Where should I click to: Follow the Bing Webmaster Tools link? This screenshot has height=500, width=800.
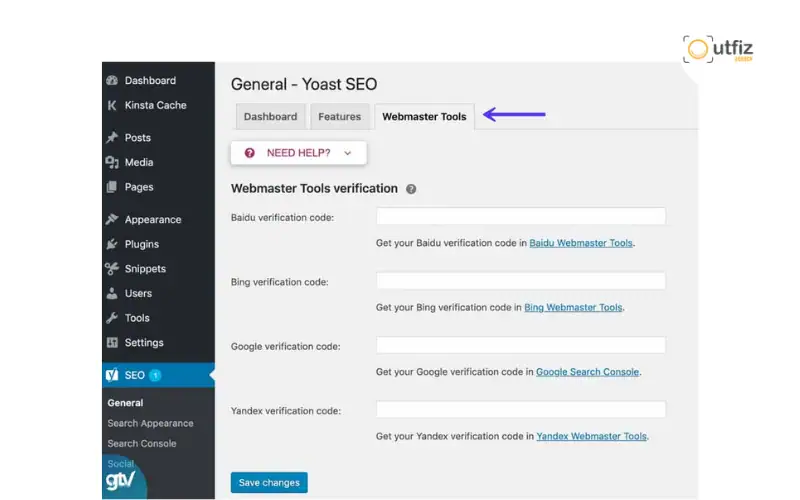(573, 308)
